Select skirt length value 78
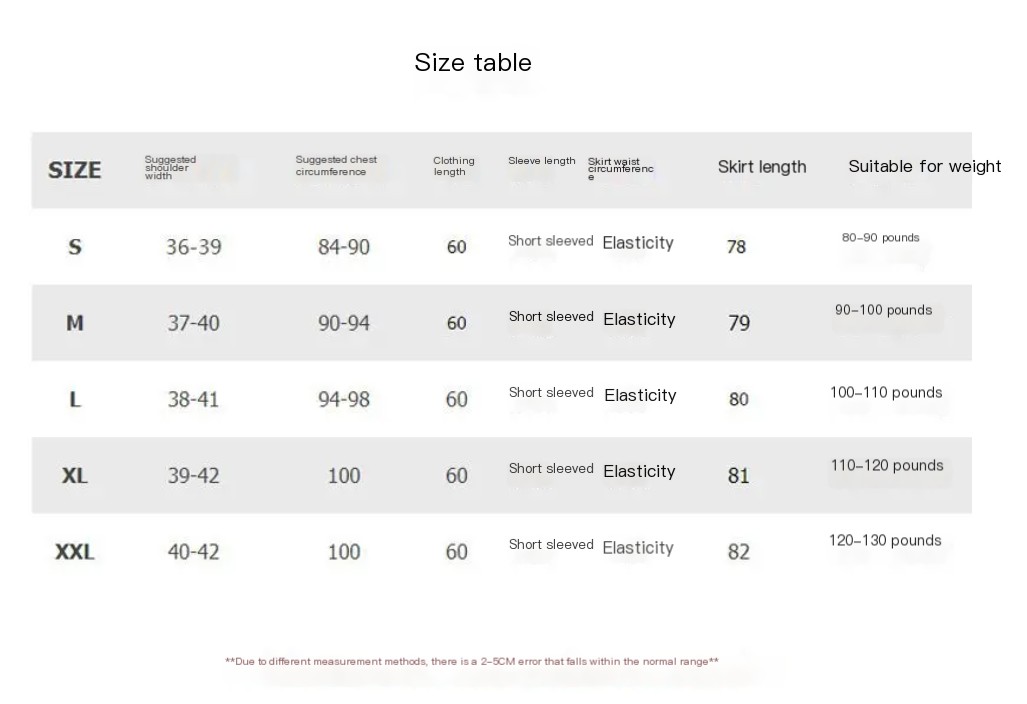This screenshot has height=704, width=1027. pos(736,246)
